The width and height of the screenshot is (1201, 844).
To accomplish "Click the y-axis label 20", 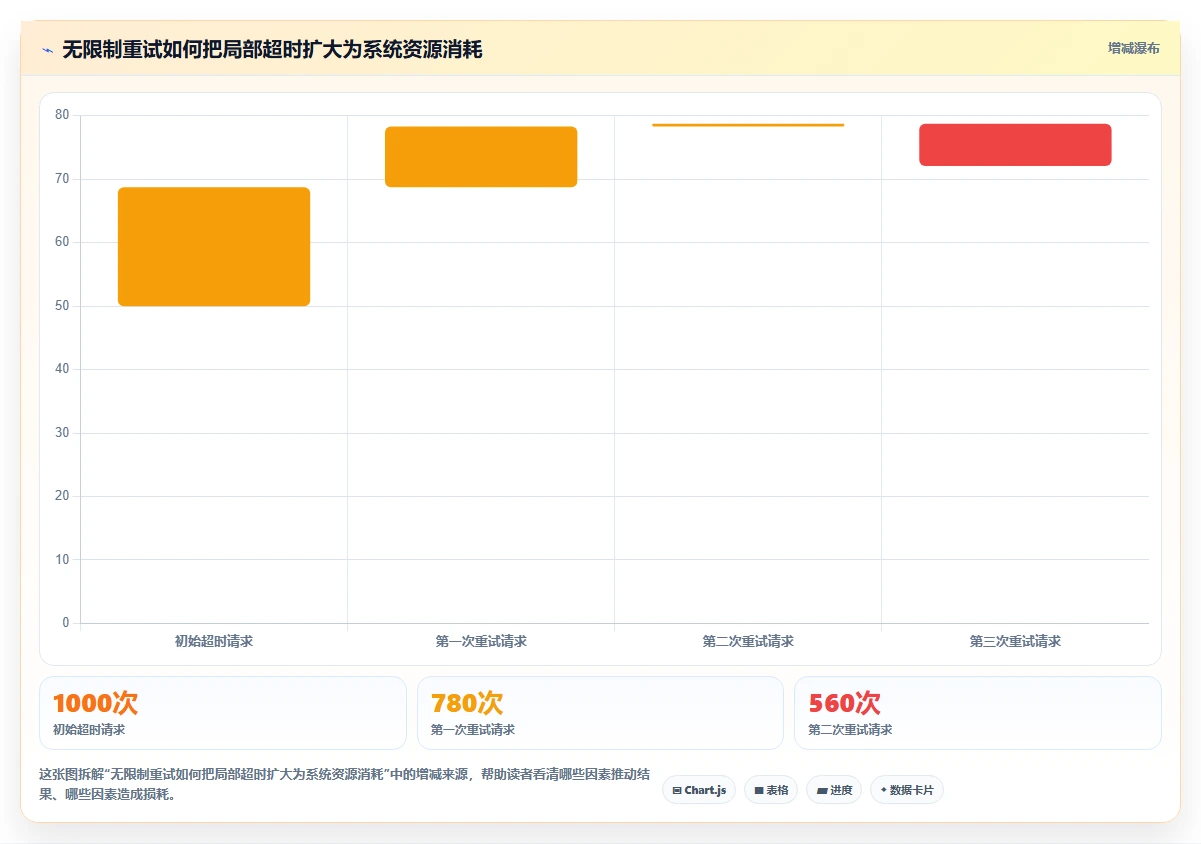I will pyautogui.click(x=62, y=496).
